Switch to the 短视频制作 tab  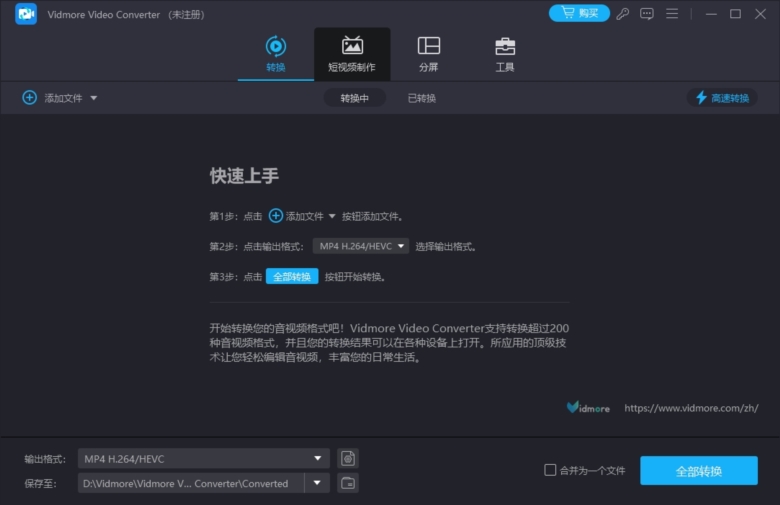[x=352, y=54]
